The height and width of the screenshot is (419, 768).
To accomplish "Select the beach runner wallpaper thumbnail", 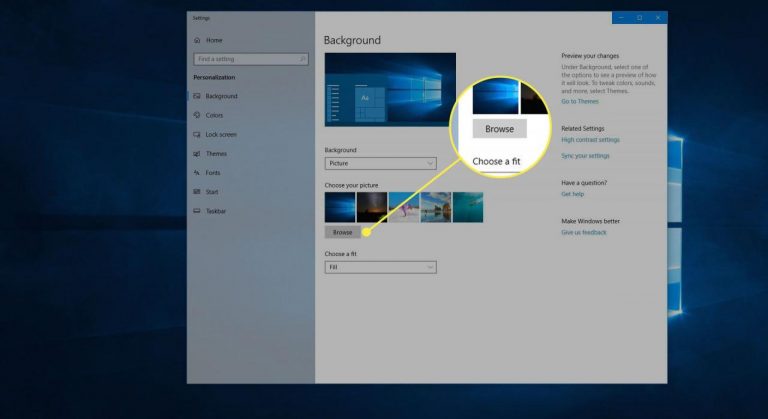I will (x=404, y=207).
